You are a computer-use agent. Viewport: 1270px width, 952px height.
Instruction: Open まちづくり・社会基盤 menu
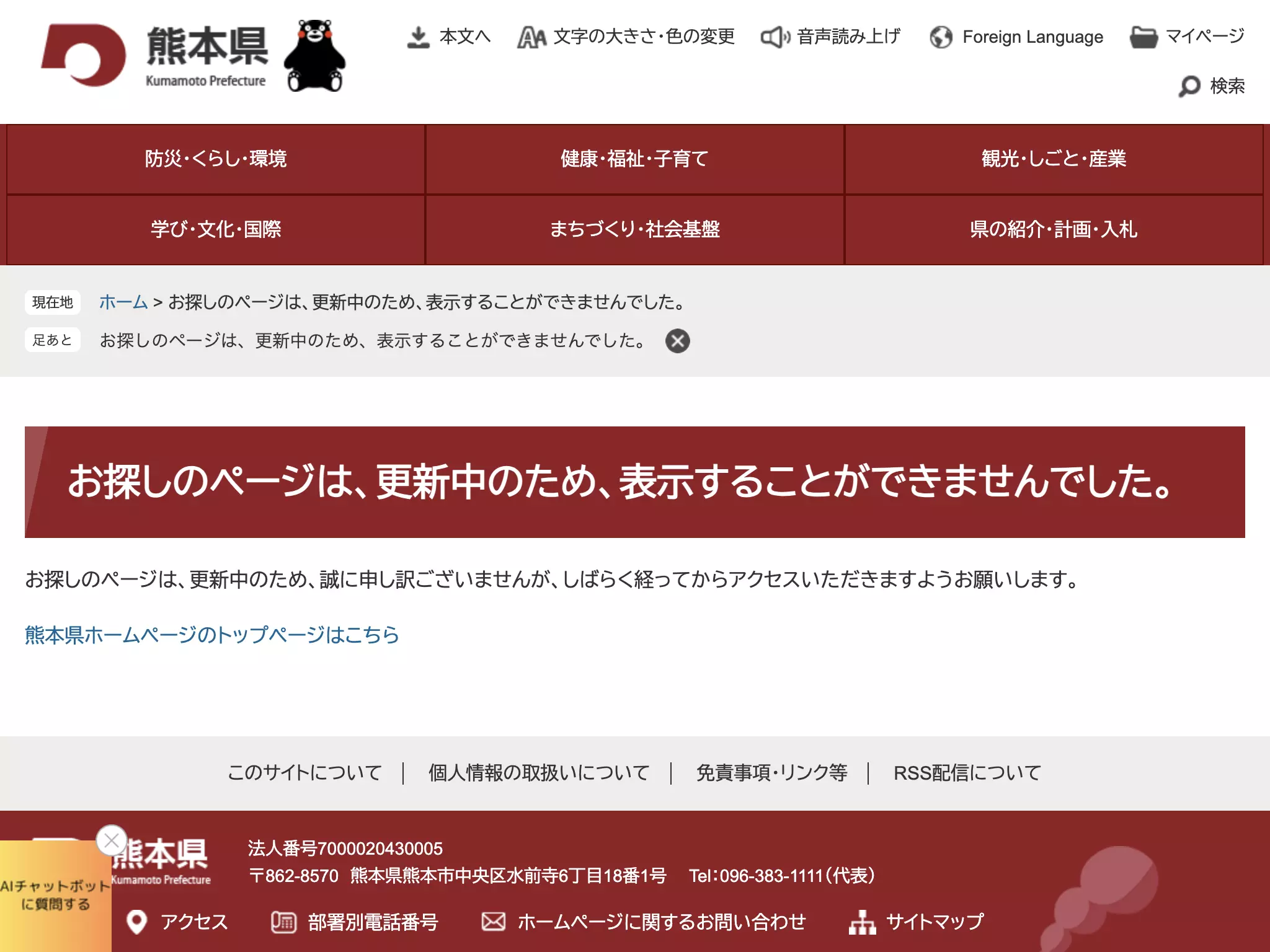[634, 230]
